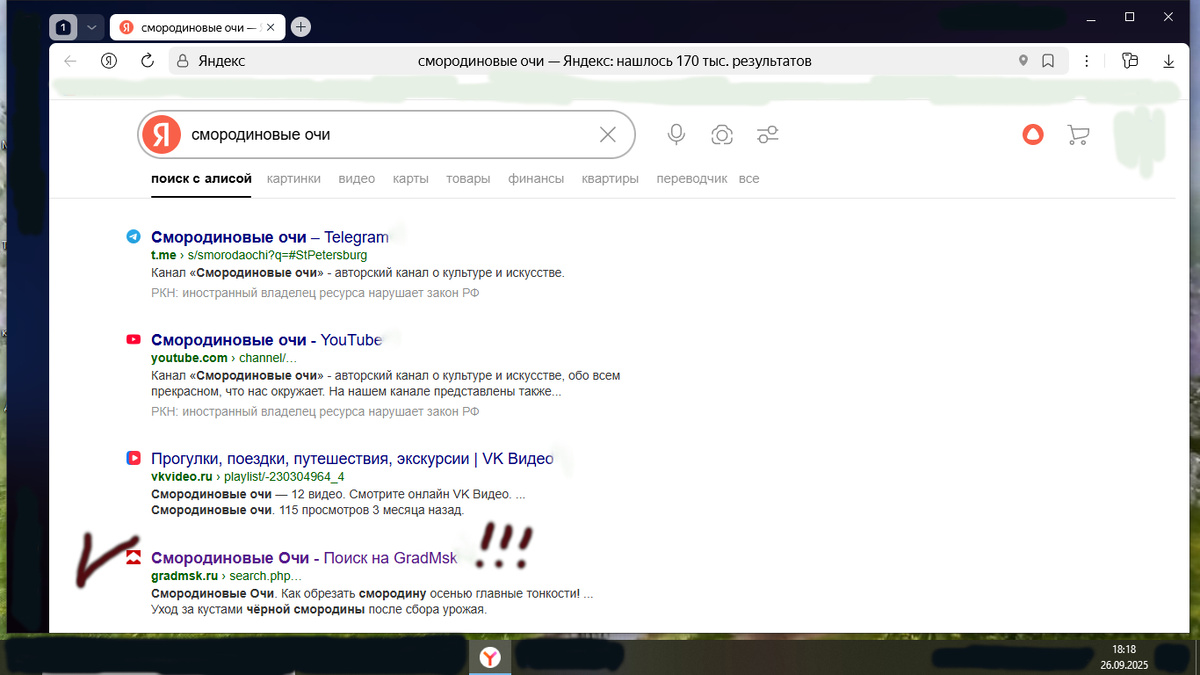Switch to the картинки search tab
This screenshot has width=1200, height=675.
pos(293,178)
